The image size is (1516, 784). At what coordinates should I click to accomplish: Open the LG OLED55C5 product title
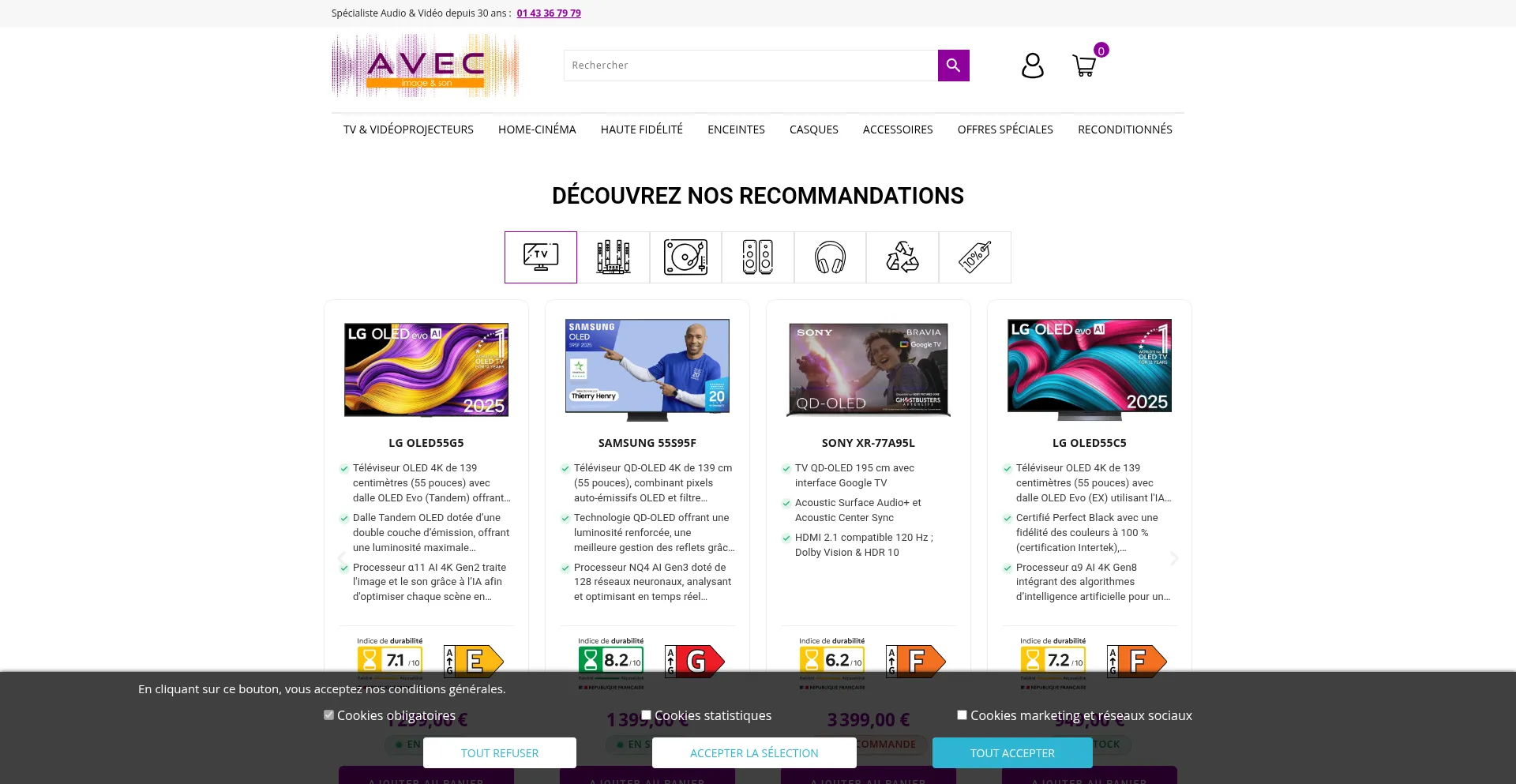click(x=1090, y=443)
